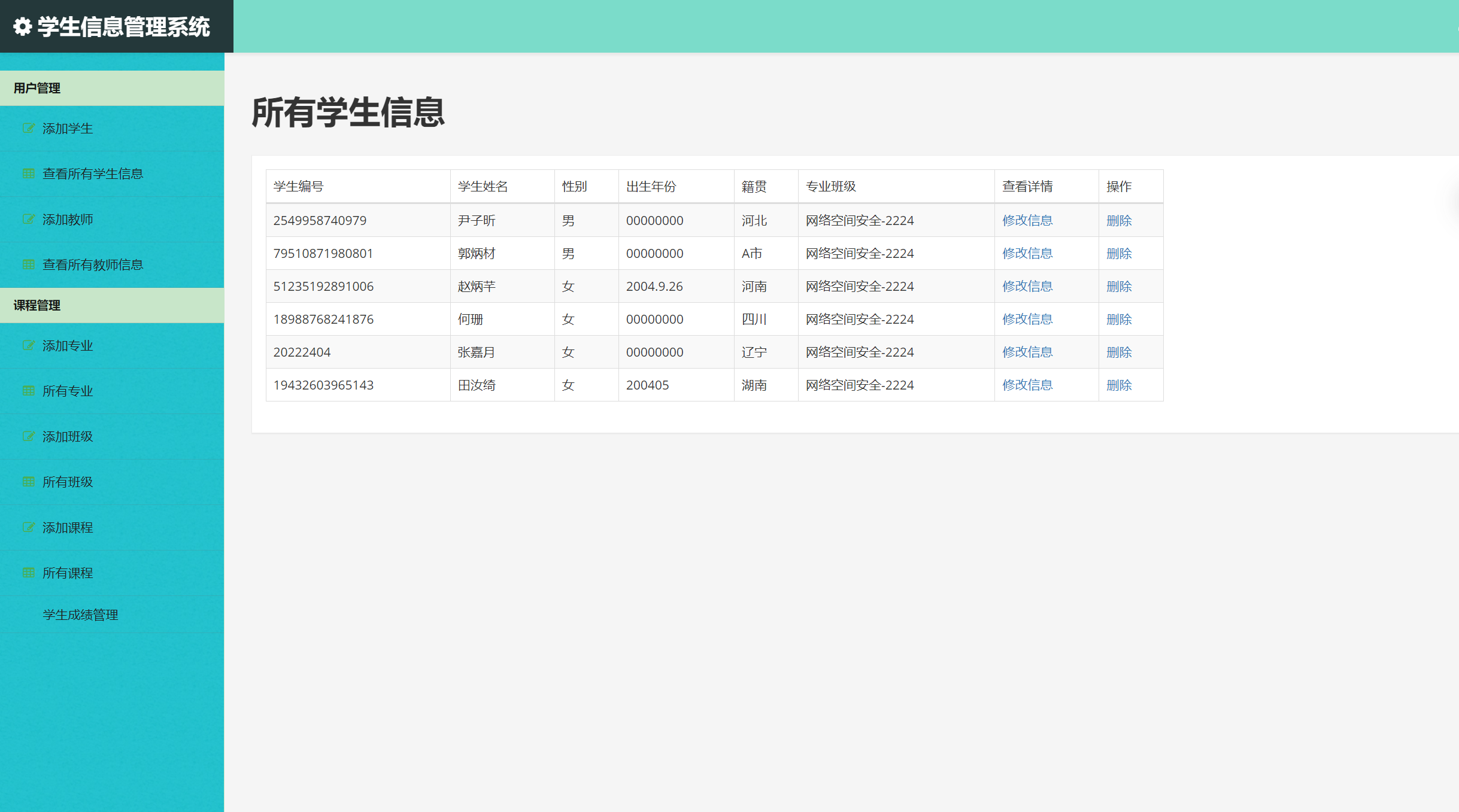
Task: Click the table icon beside 查看所有教师信息
Action: (28, 264)
